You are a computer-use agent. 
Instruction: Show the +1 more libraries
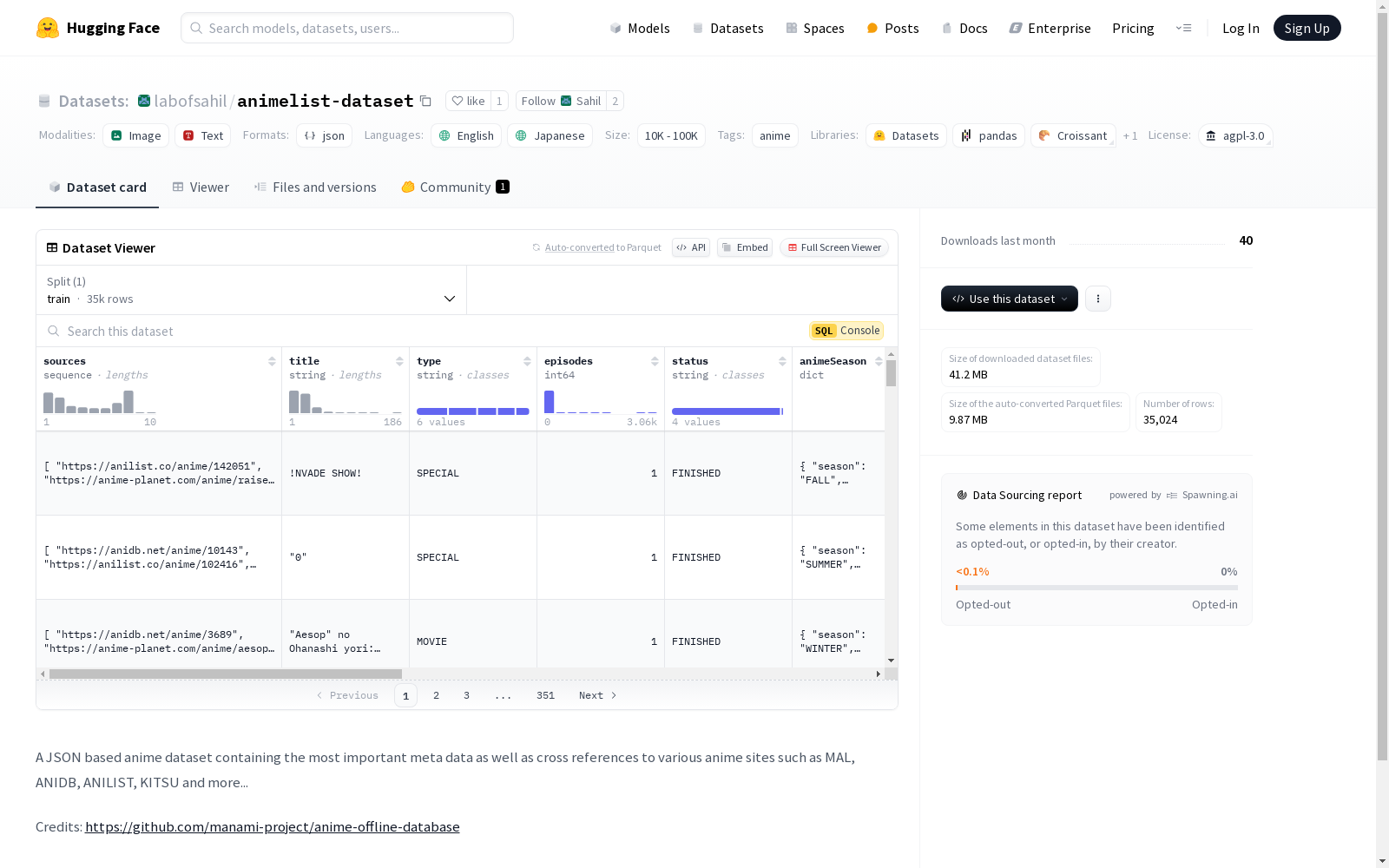(x=1130, y=136)
